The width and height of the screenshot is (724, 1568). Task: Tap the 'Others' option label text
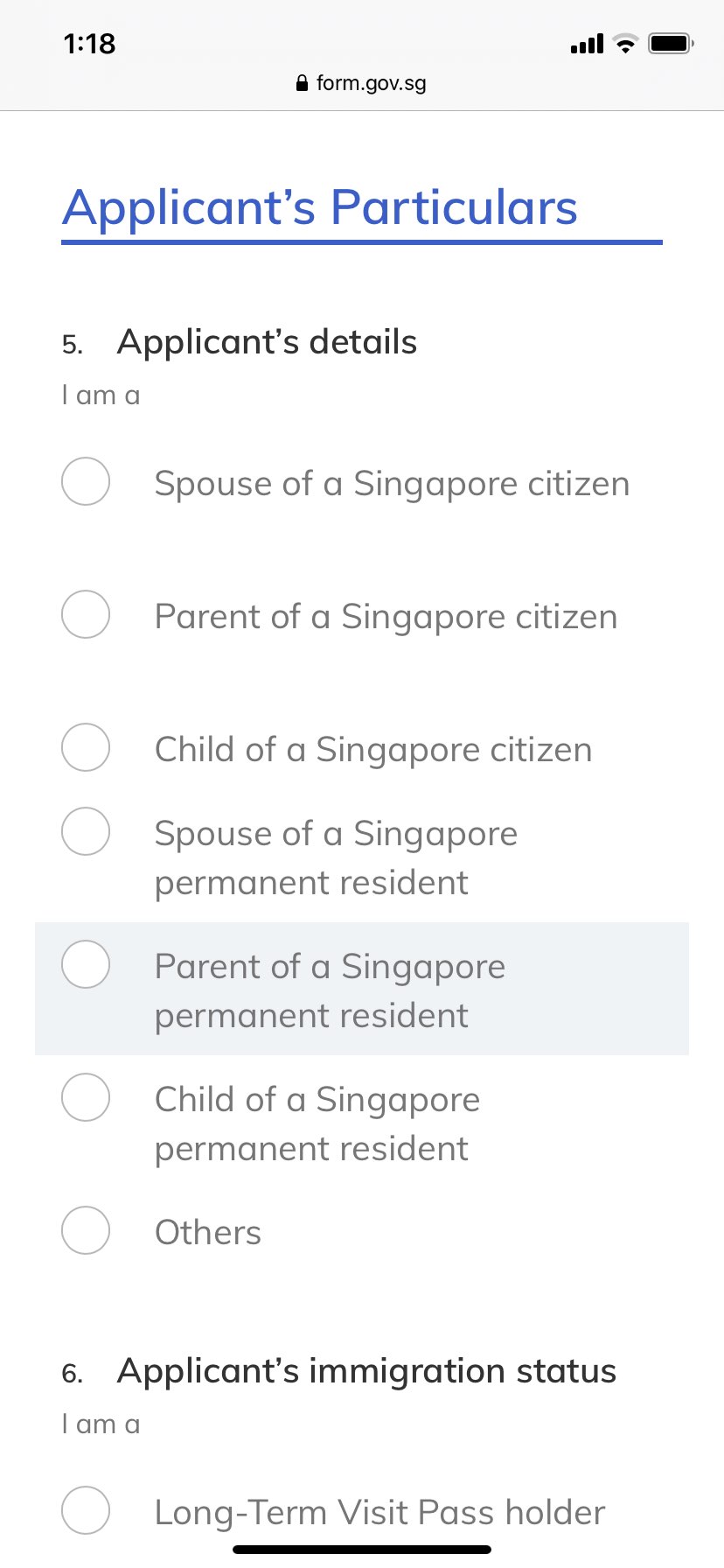point(208,1232)
